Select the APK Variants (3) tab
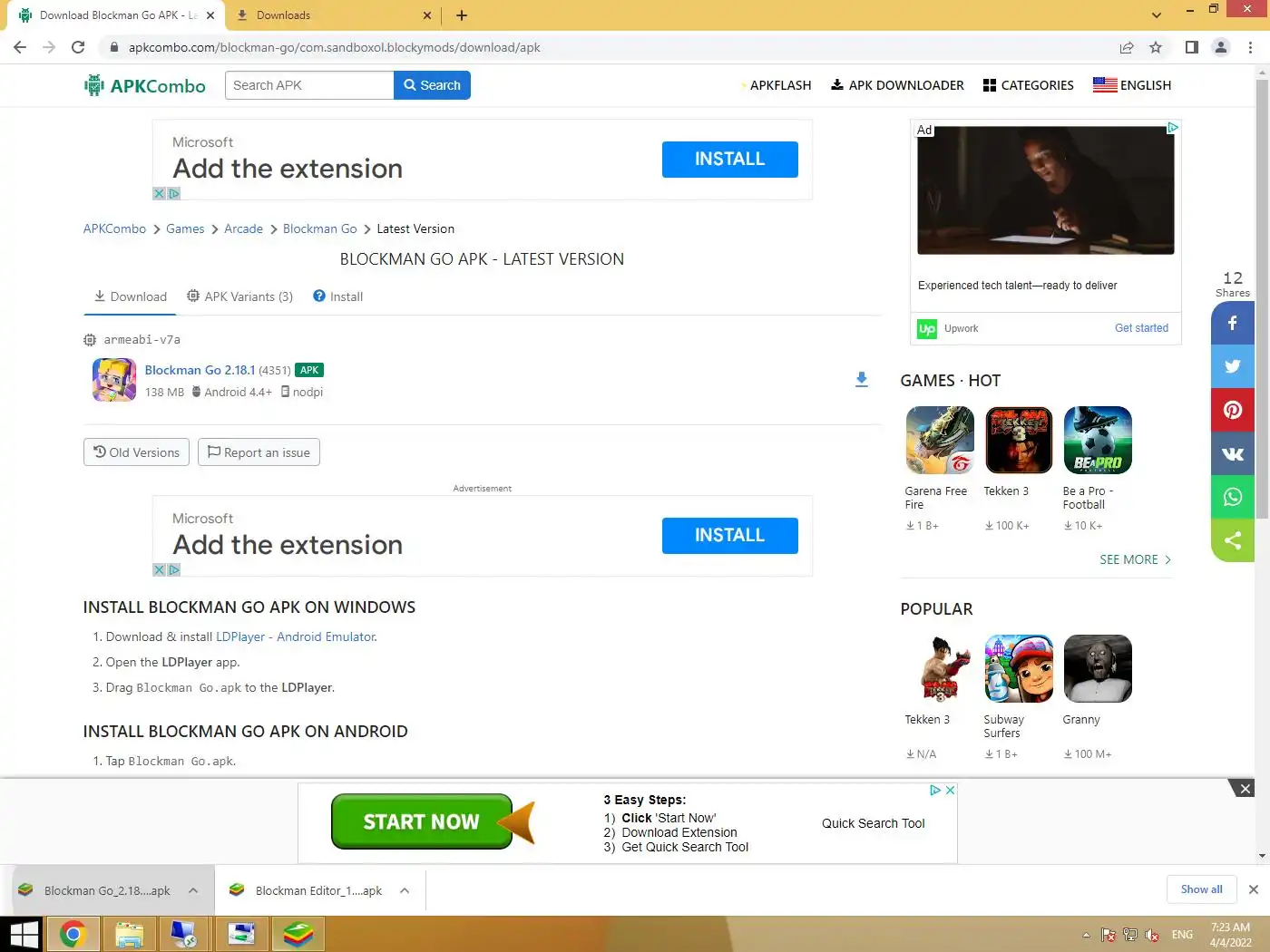The width and height of the screenshot is (1270, 952). 239,296
